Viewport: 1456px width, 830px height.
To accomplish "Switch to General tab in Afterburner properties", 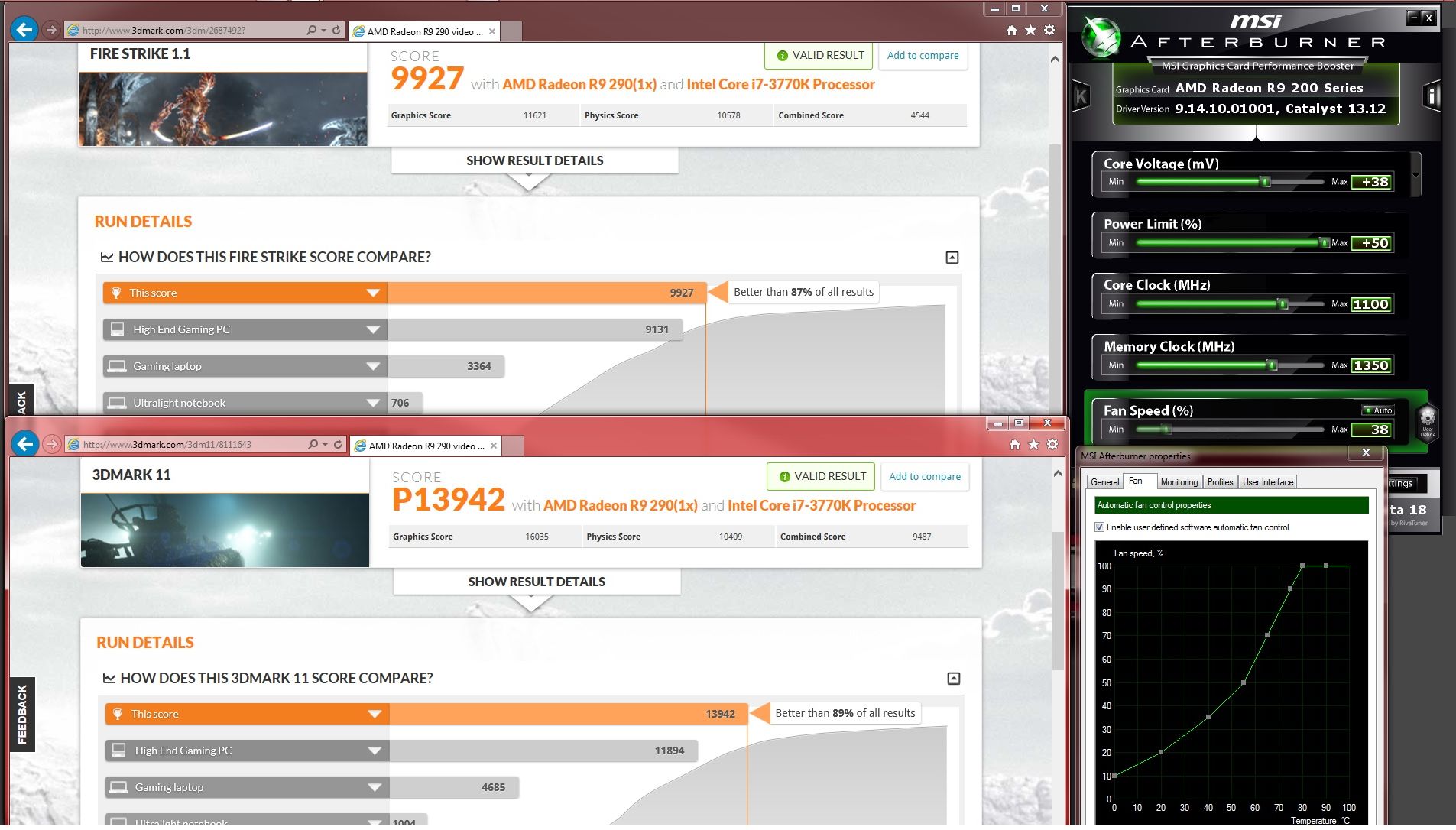I will click(x=1104, y=482).
